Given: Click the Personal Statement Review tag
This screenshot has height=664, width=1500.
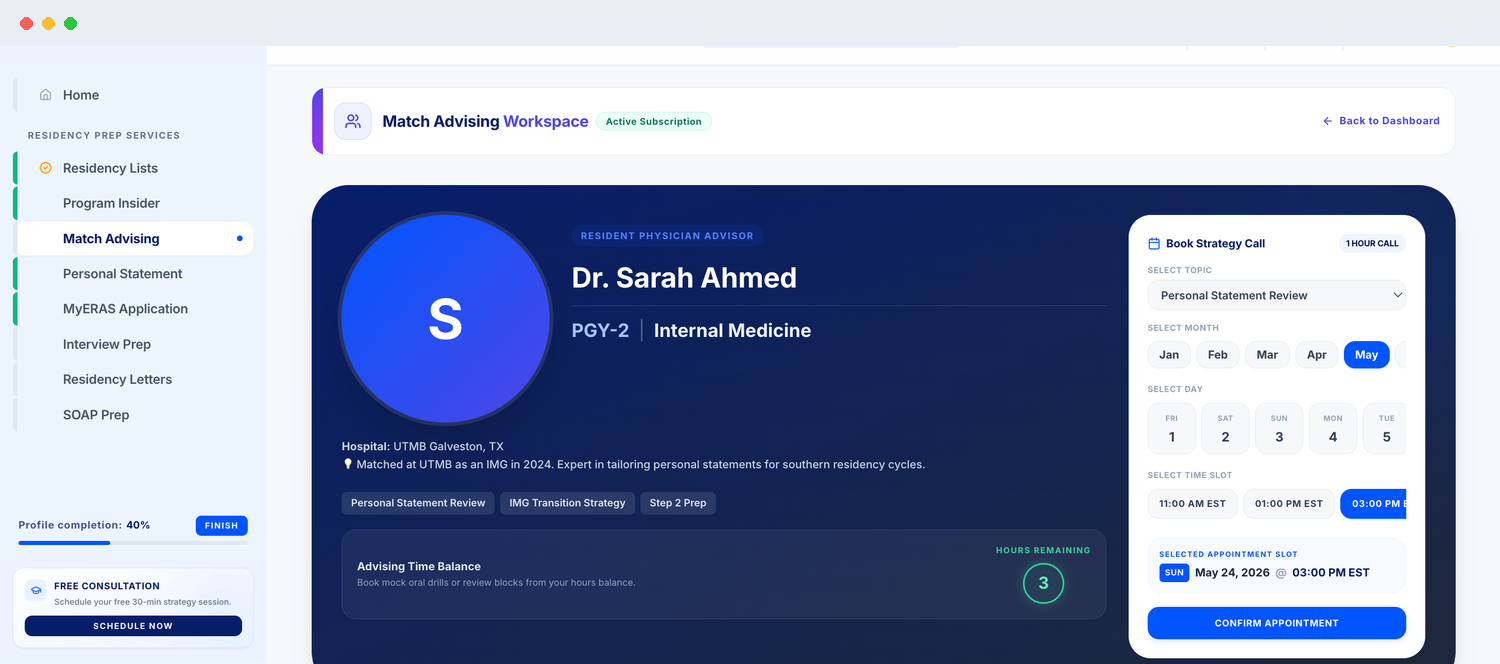Looking at the screenshot, I should [418, 503].
